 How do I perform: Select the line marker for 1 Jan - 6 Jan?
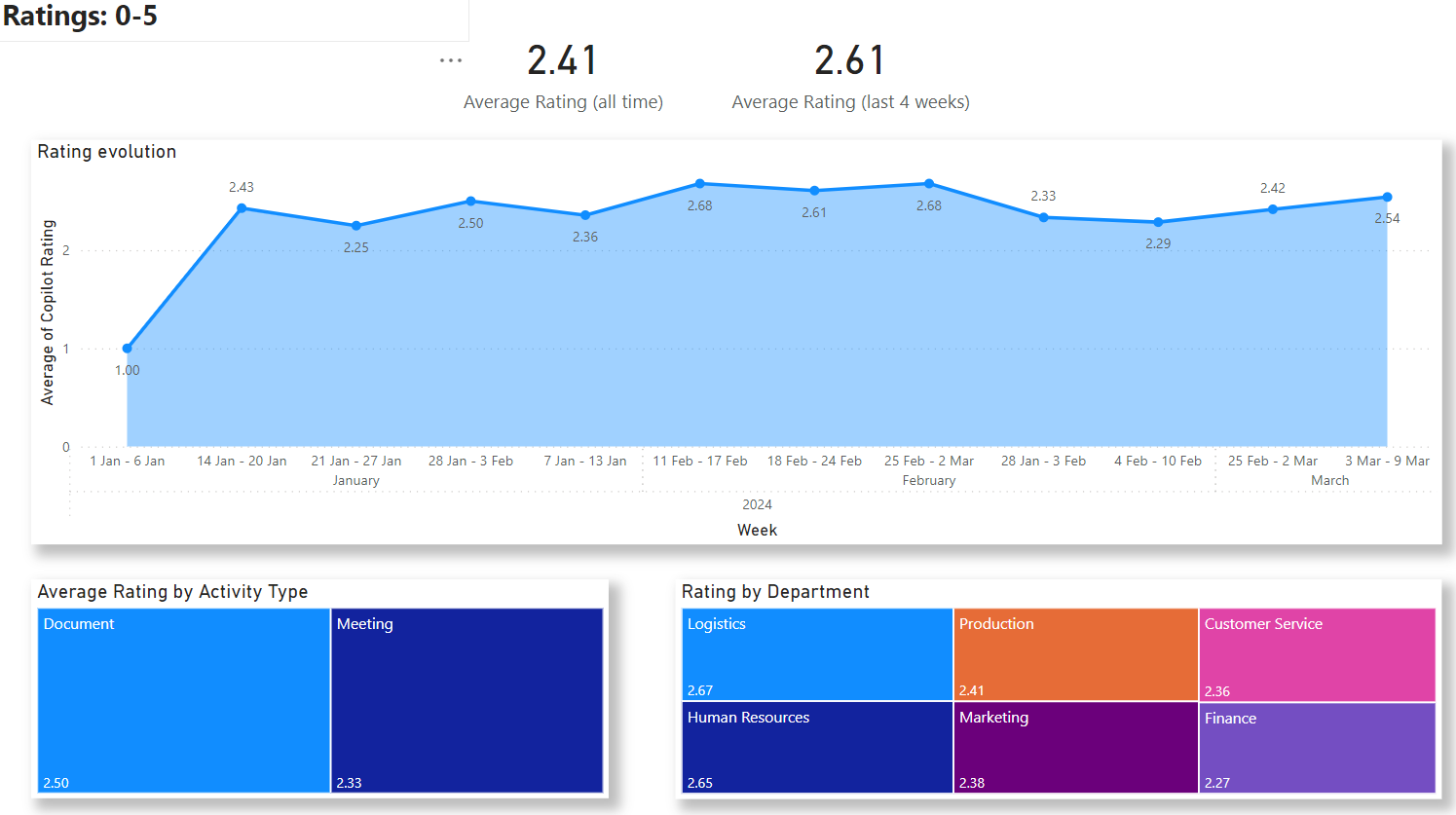[x=128, y=349]
